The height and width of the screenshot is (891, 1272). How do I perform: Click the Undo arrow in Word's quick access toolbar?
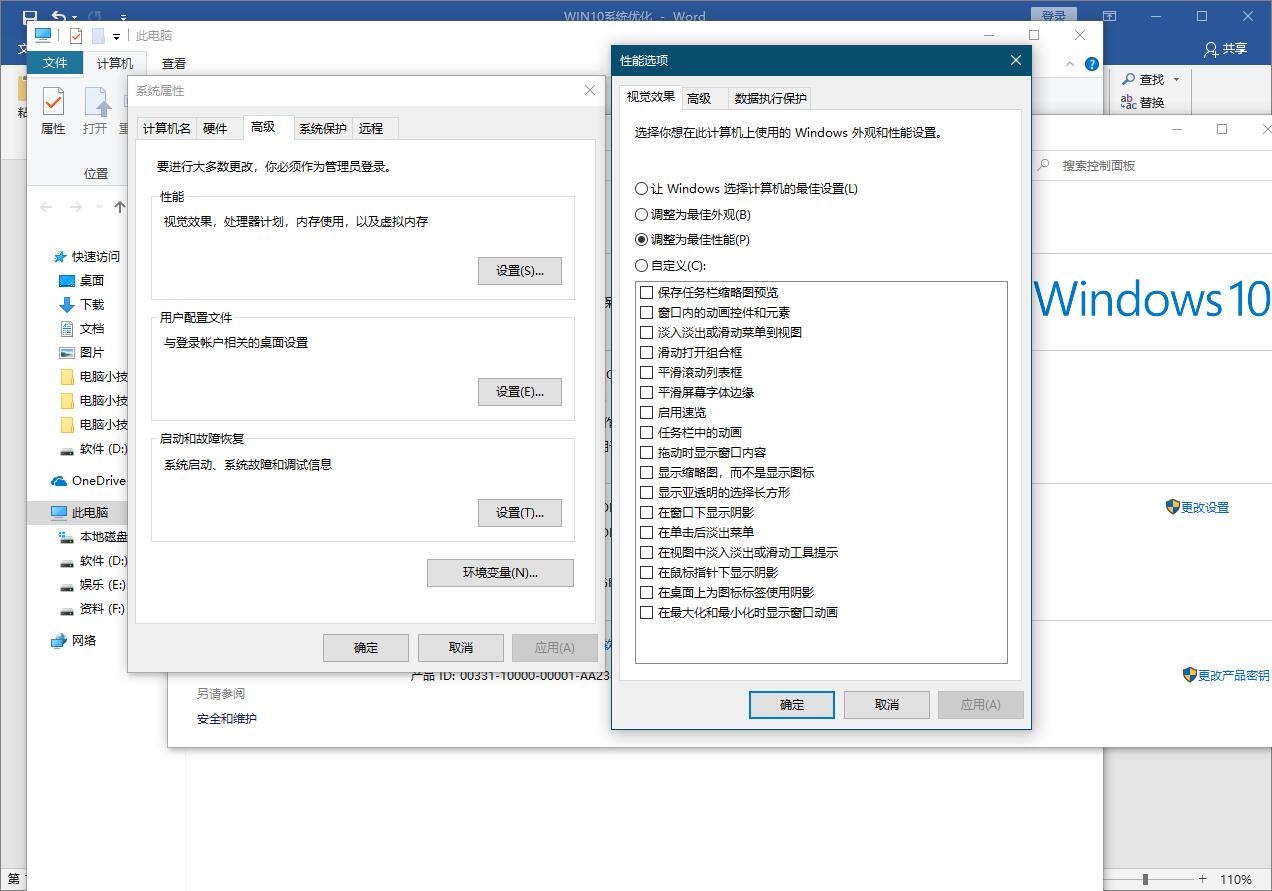pyautogui.click(x=59, y=17)
